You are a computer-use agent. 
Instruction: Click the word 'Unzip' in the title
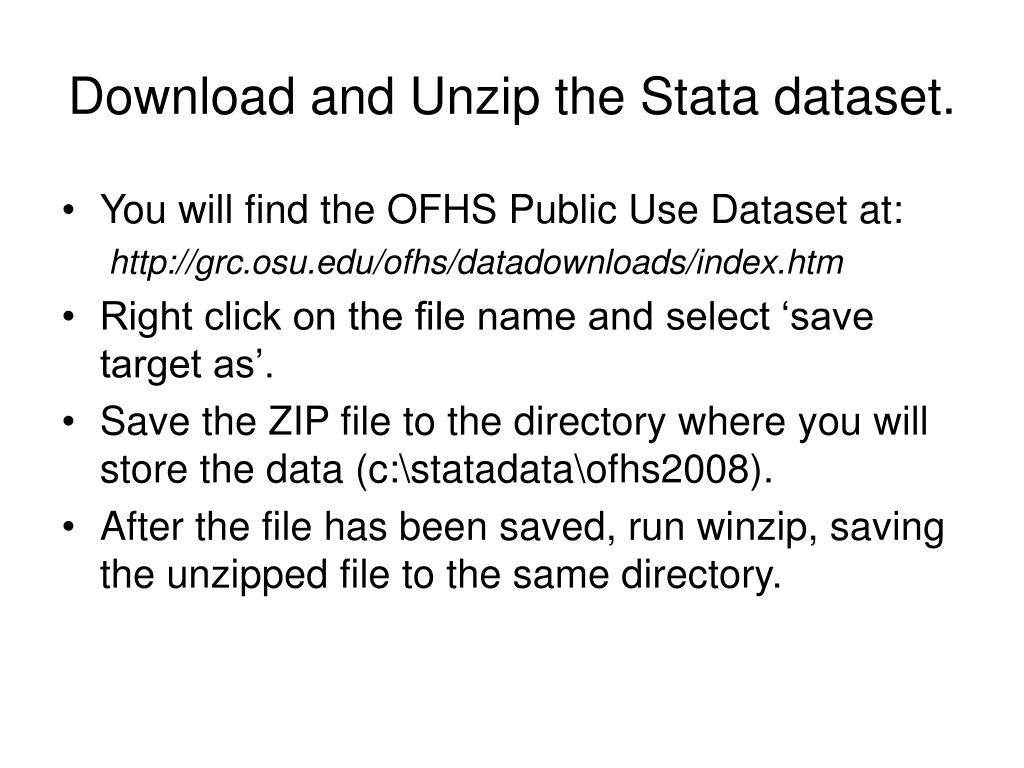tap(475, 97)
